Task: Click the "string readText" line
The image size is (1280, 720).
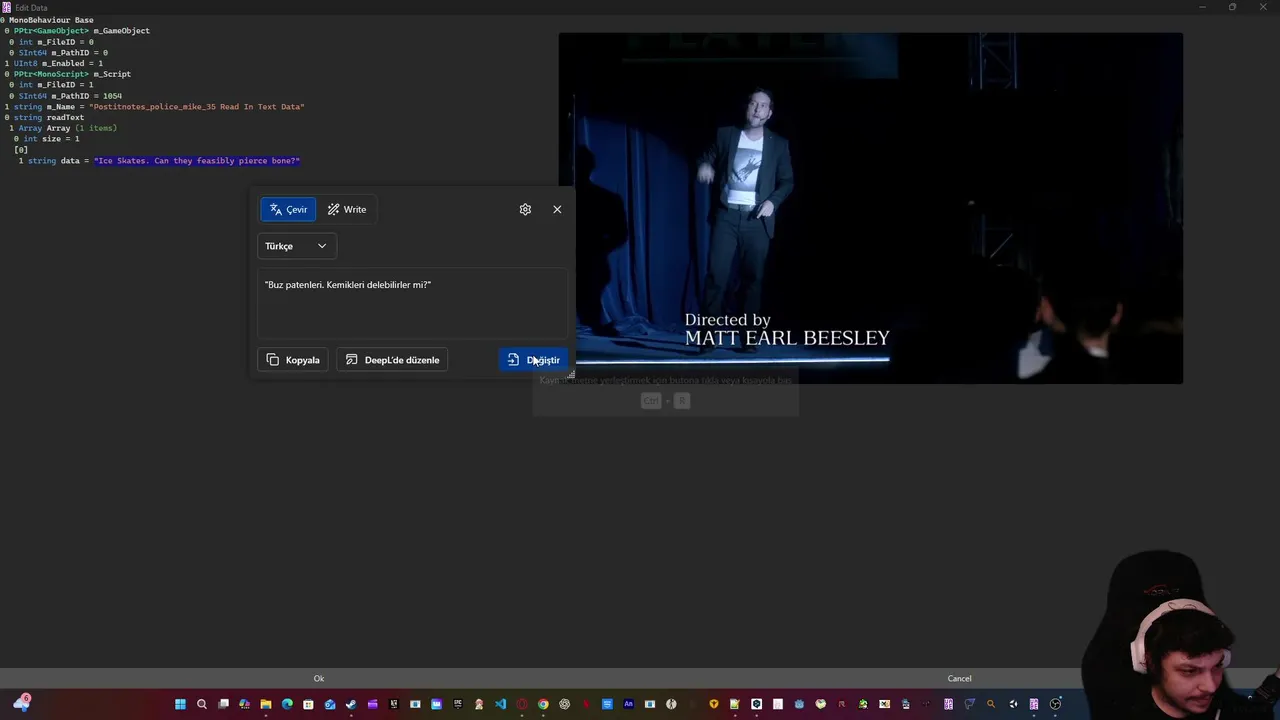Action: pyautogui.click(x=45, y=118)
